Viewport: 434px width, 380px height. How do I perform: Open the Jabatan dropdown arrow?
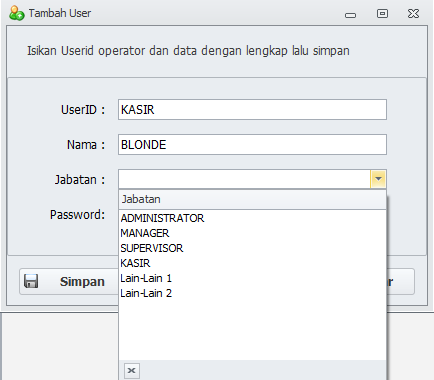[378, 179]
